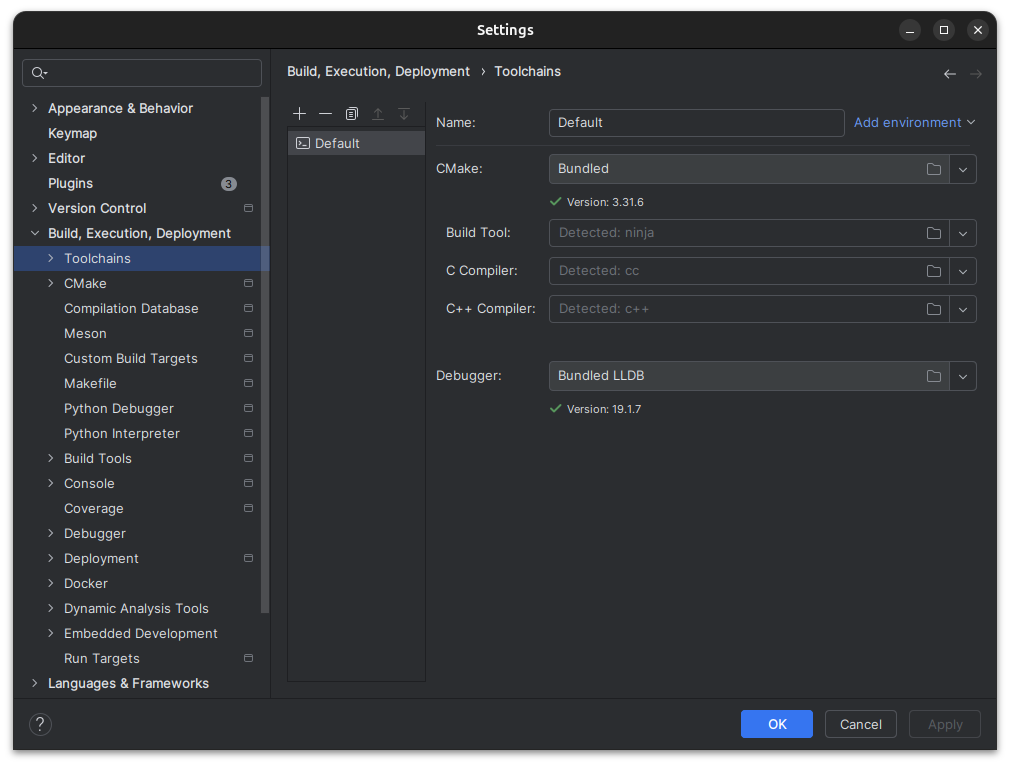Select Custom Build Targets page
1010x766 pixels.
coord(131,358)
